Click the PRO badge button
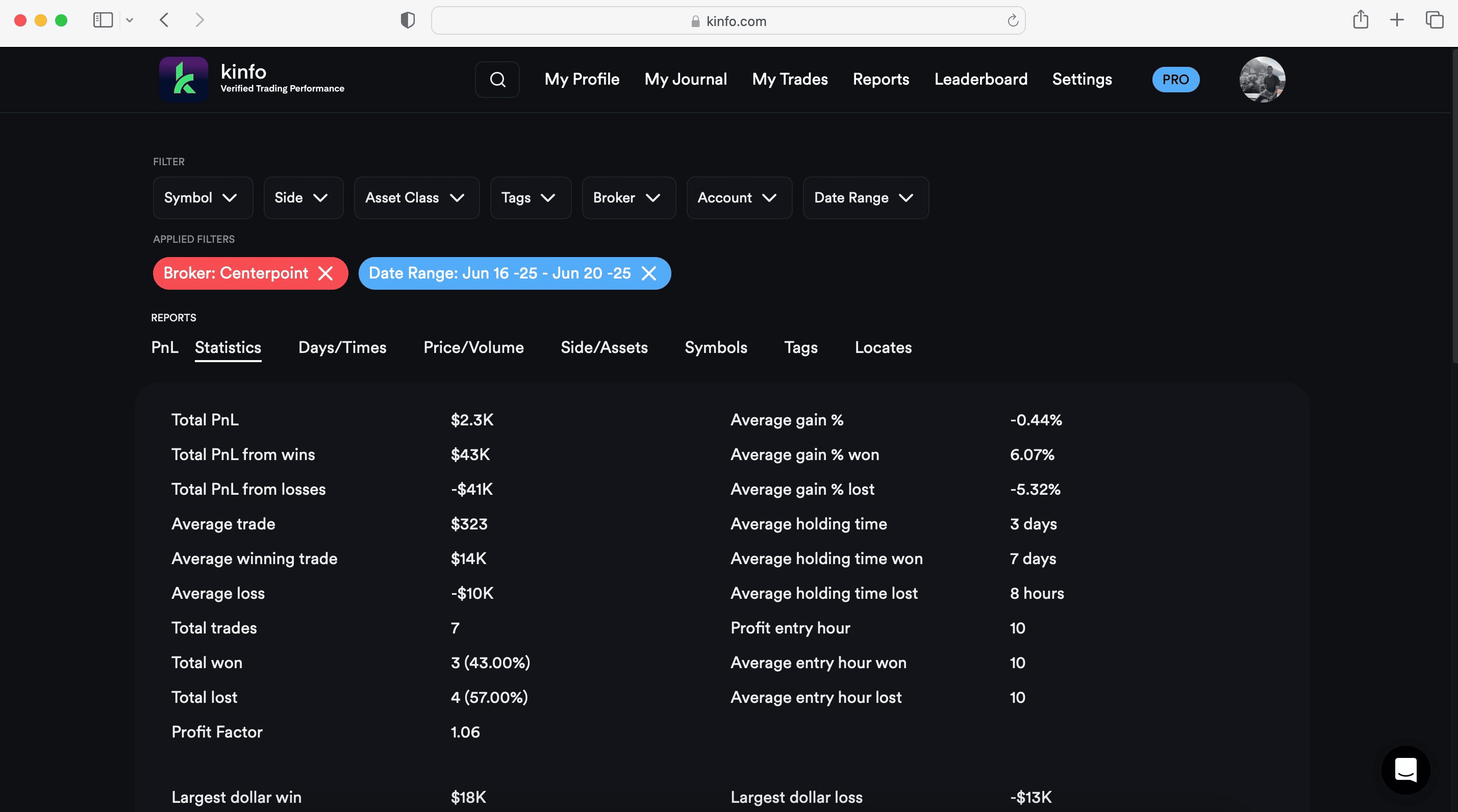This screenshot has width=1458, height=812. pyautogui.click(x=1175, y=79)
